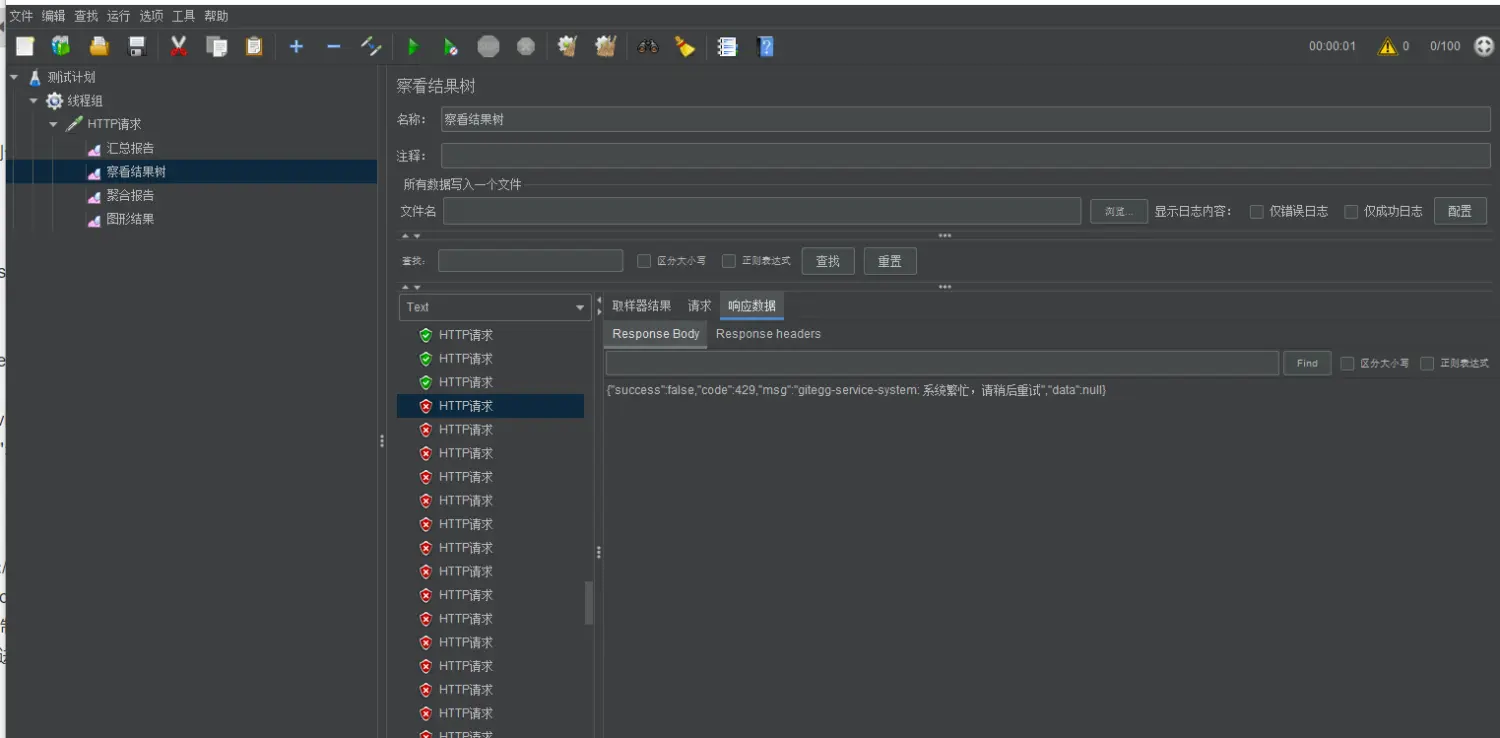
Task: Click the 文件名 filename input field
Action: tap(762, 211)
